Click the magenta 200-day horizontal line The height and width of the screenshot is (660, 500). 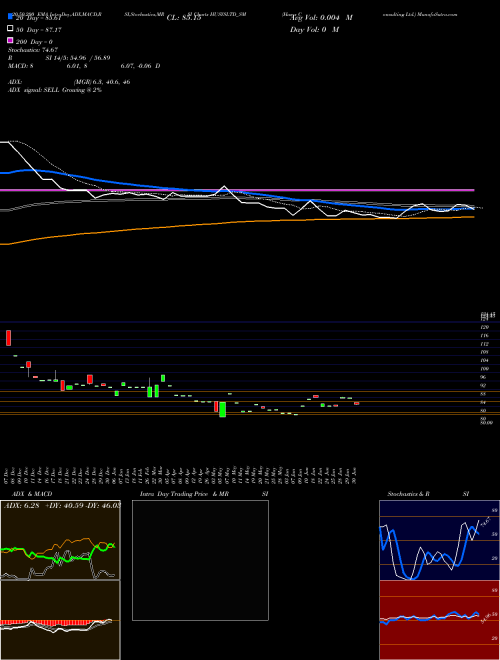(237, 190)
